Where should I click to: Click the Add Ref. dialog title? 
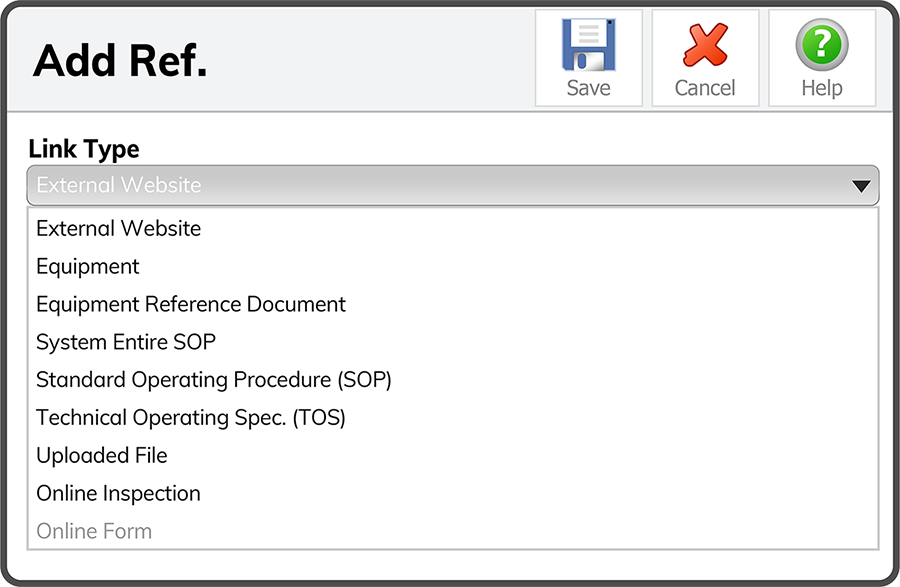coord(120,60)
